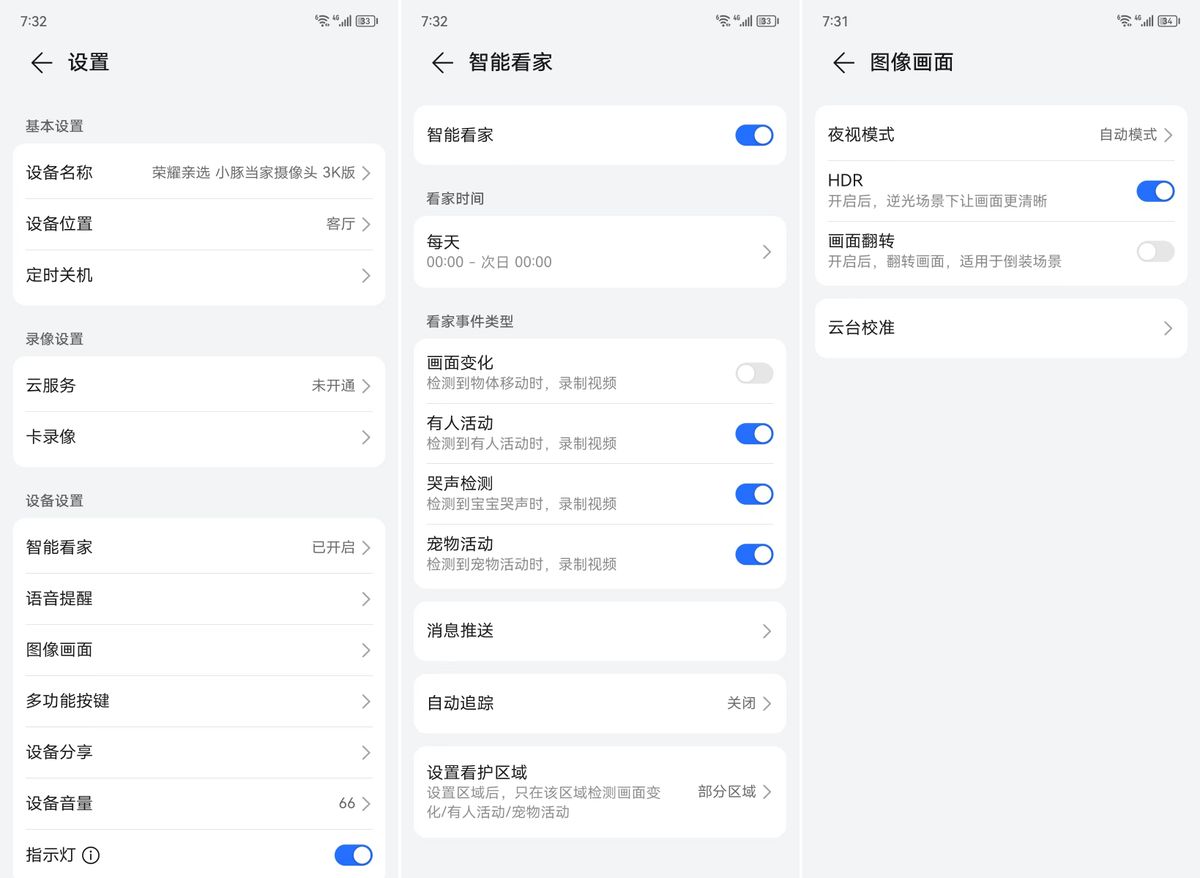This screenshot has height=878, width=1200.
Task: Tap the chevron icon beside 消息推送
Action: (766, 631)
